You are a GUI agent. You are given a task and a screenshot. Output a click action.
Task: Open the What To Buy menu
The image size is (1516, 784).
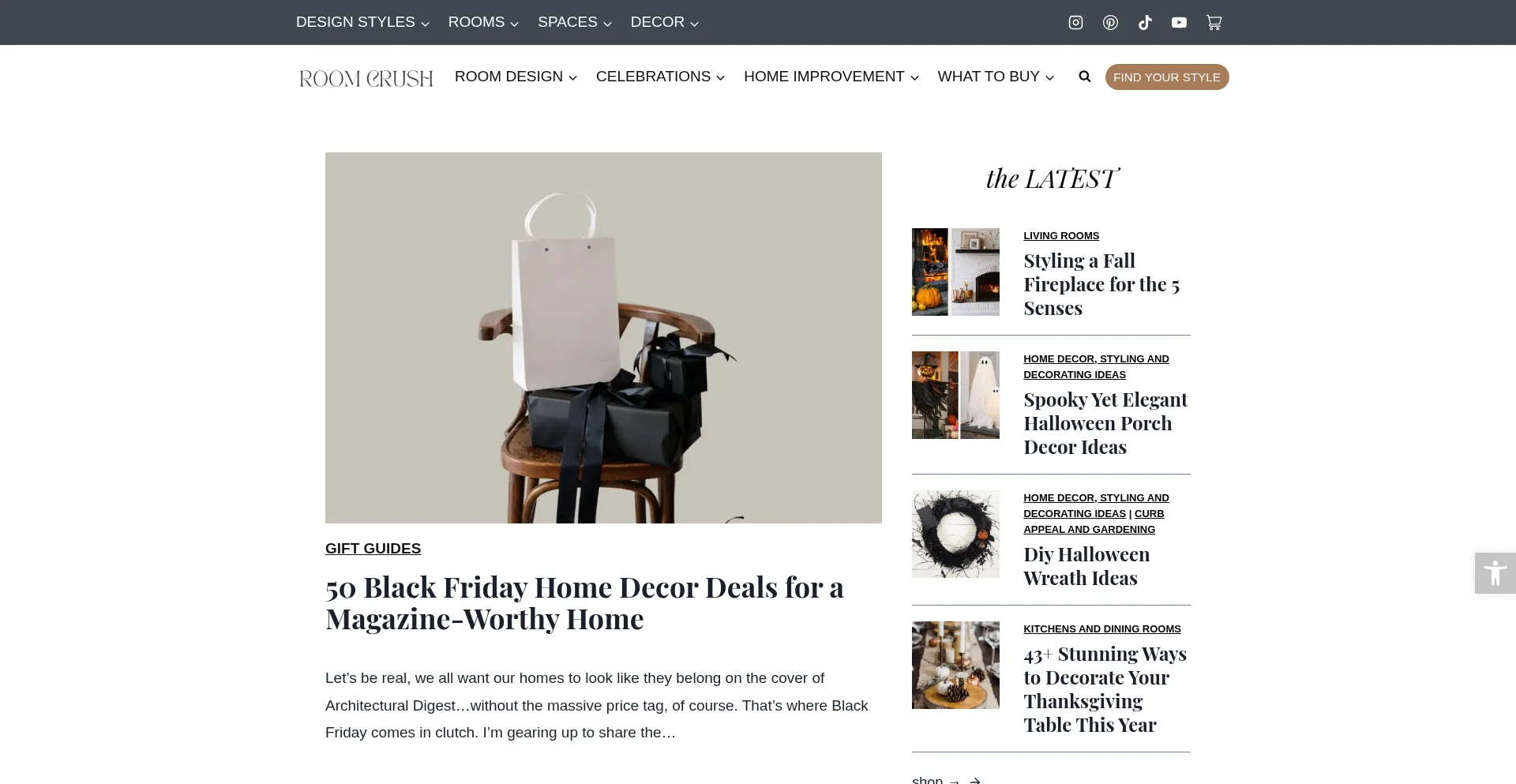coord(996,77)
